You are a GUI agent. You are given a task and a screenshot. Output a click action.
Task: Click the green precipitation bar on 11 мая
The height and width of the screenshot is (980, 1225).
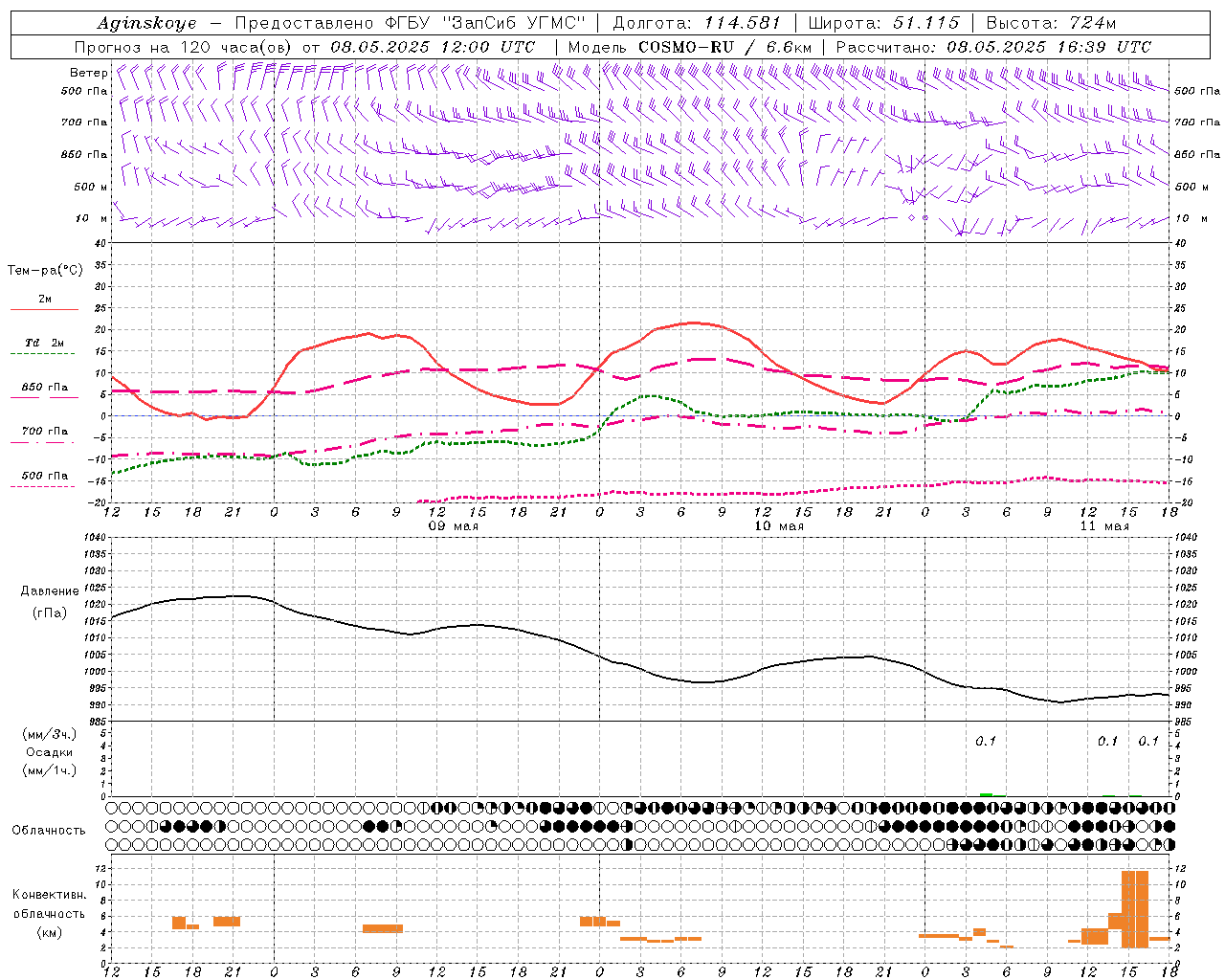(x=986, y=794)
